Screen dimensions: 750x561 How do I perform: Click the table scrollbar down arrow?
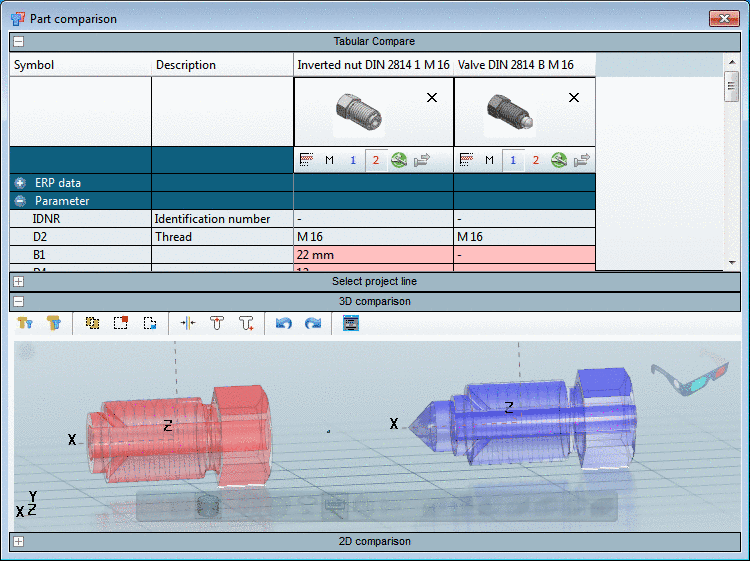click(732, 262)
